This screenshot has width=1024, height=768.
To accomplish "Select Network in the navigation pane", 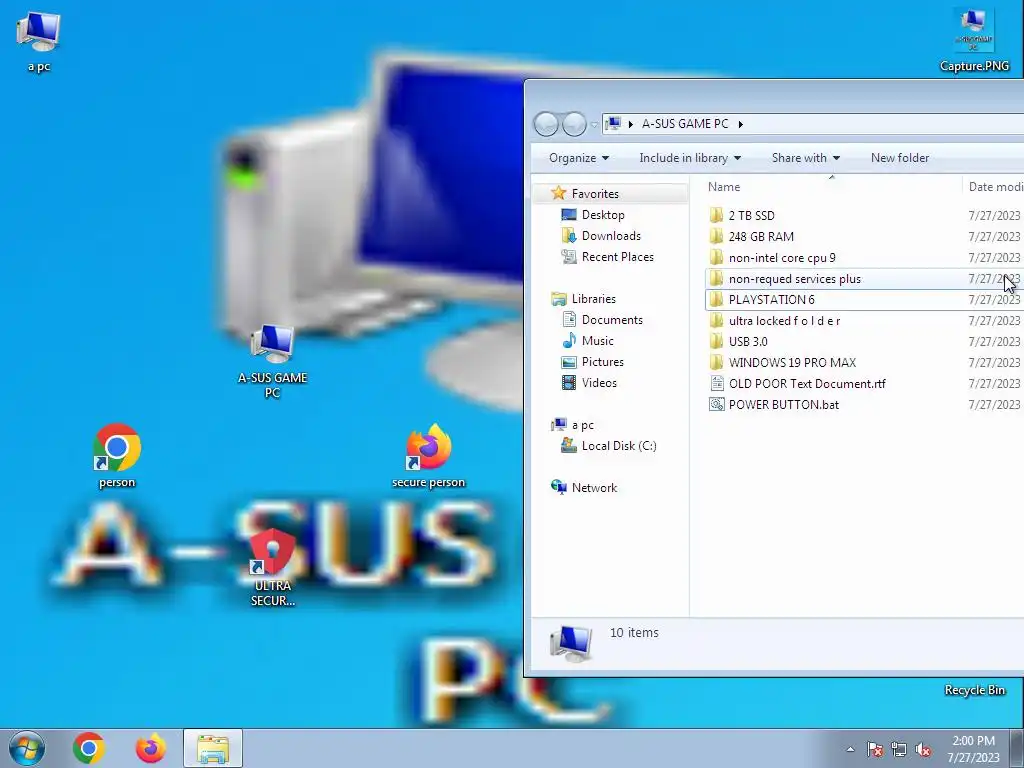I will pyautogui.click(x=594, y=488).
